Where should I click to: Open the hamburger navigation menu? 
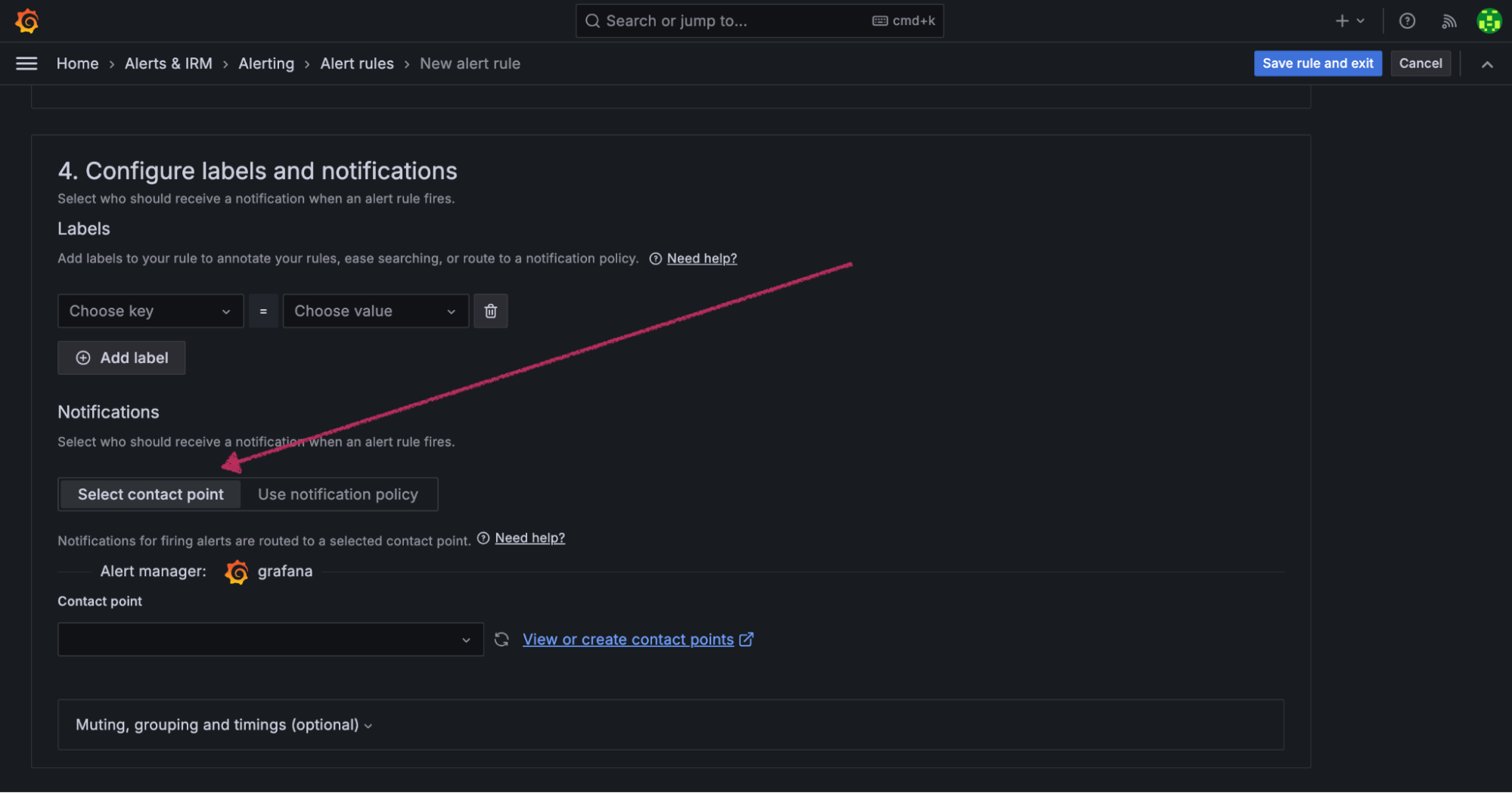click(25, 64)
